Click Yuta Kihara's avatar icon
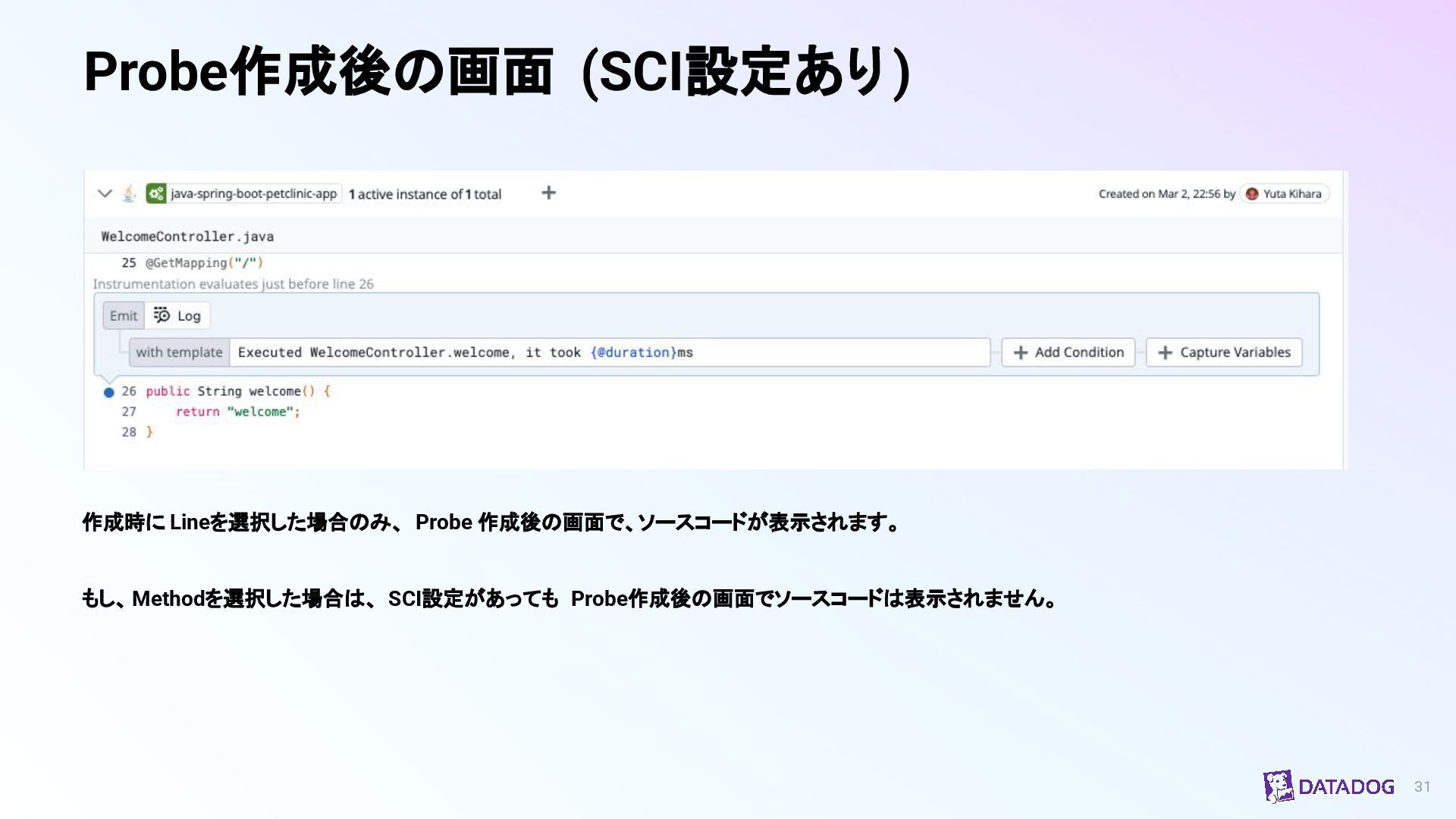The image size is (1456, 819). tap(1252, 194)
